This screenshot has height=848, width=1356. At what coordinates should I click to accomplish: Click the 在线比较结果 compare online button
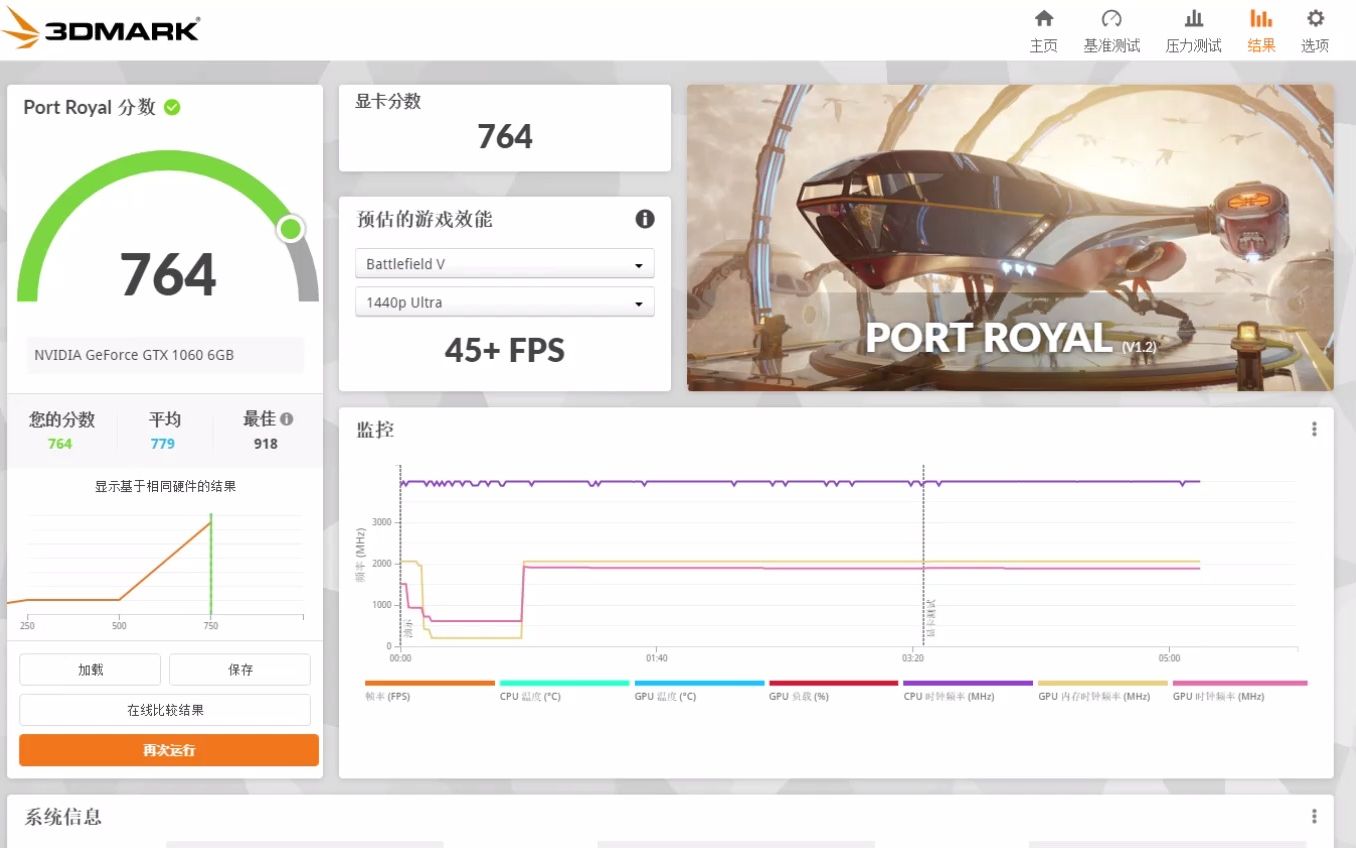pos(165,710)
